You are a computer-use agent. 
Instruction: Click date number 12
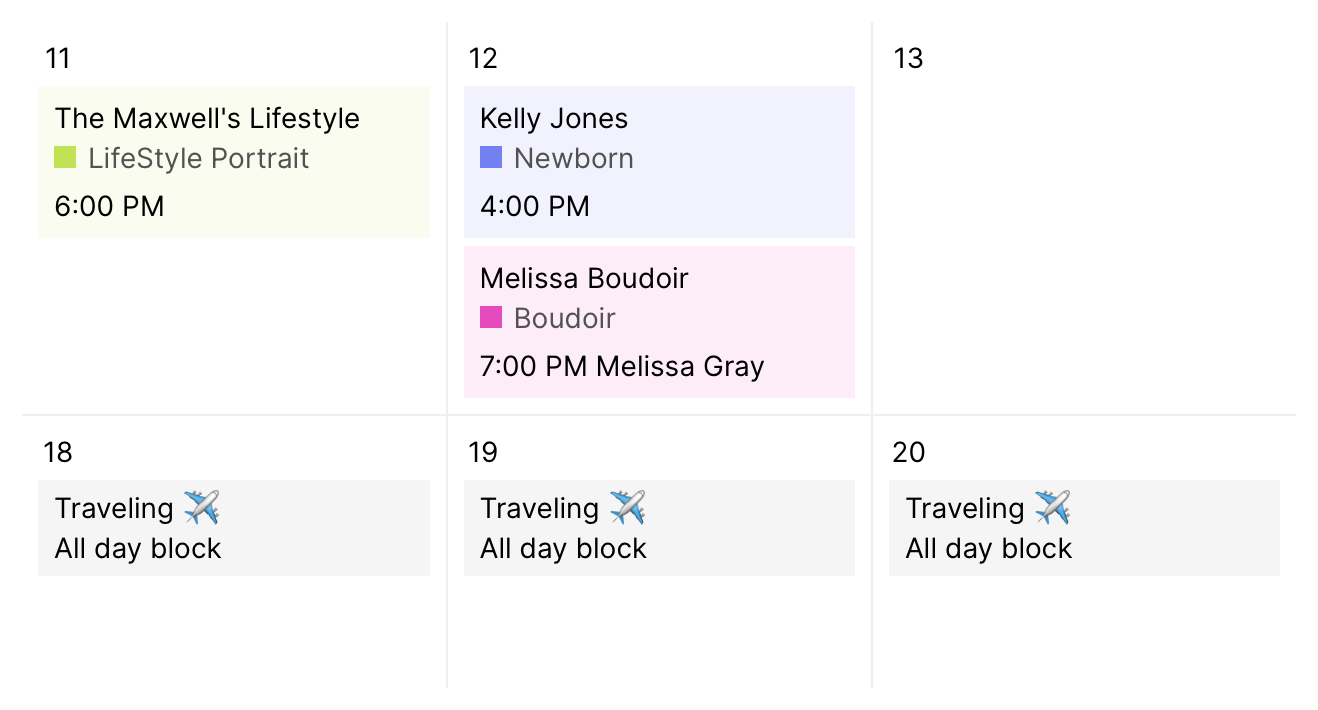point(483,59)
